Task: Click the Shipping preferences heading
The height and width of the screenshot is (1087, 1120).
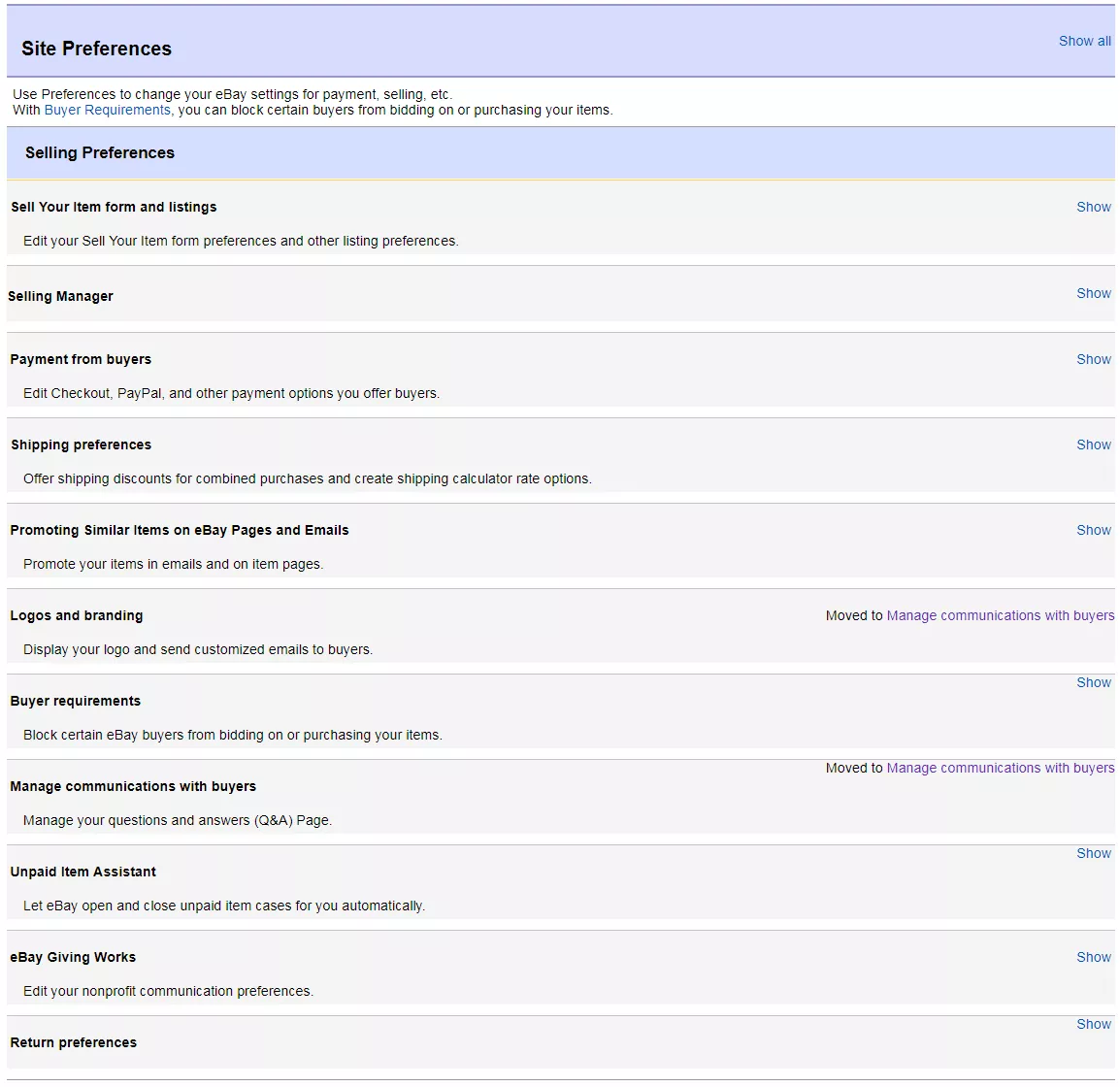Action: coord(81,444)
